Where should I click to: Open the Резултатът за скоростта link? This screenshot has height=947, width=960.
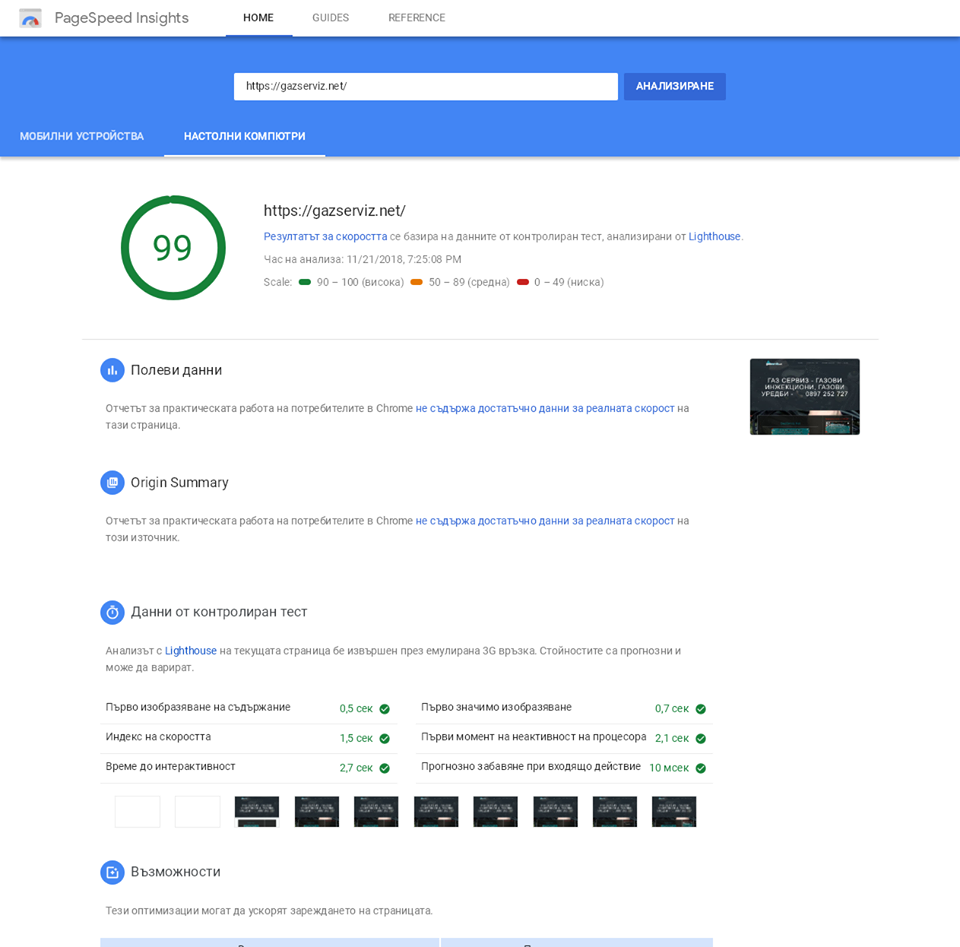coord(325,237)
